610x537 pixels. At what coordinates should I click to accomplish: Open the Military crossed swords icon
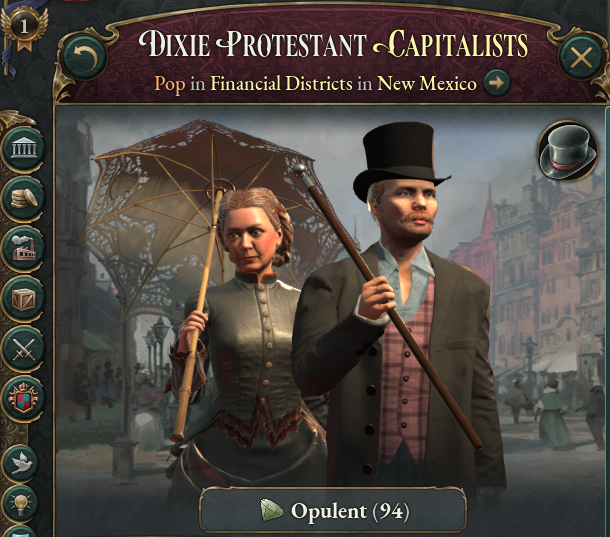click(x=23, y=349)
